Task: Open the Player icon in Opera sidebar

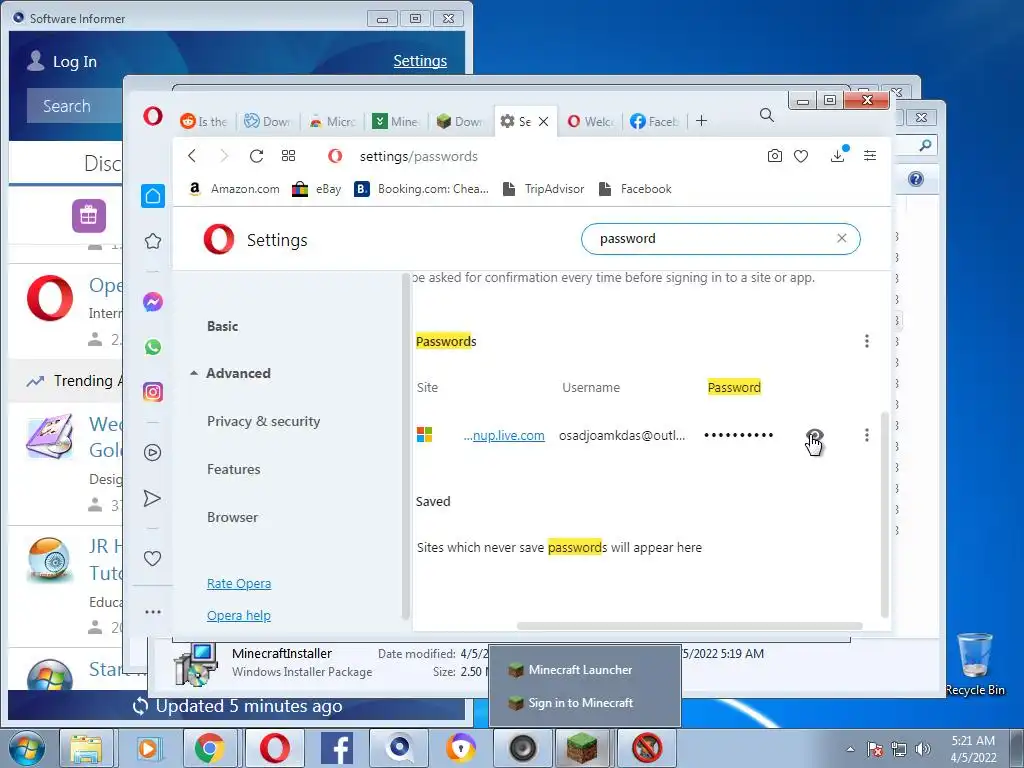Action: pyautogui.click(x=153, y=453)
